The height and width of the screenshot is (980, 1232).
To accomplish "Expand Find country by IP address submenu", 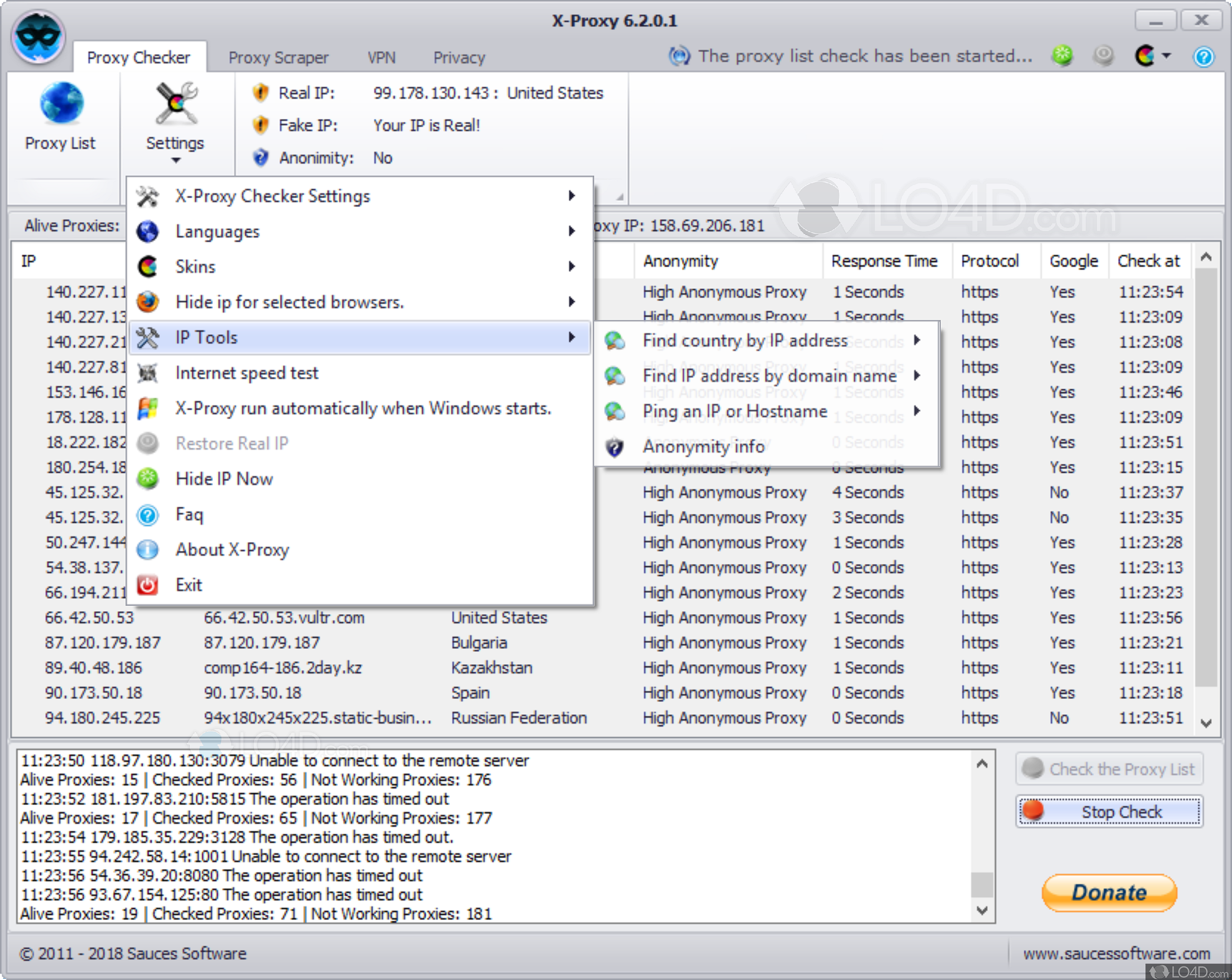I will pyautogui.click(x=745, y=341).
